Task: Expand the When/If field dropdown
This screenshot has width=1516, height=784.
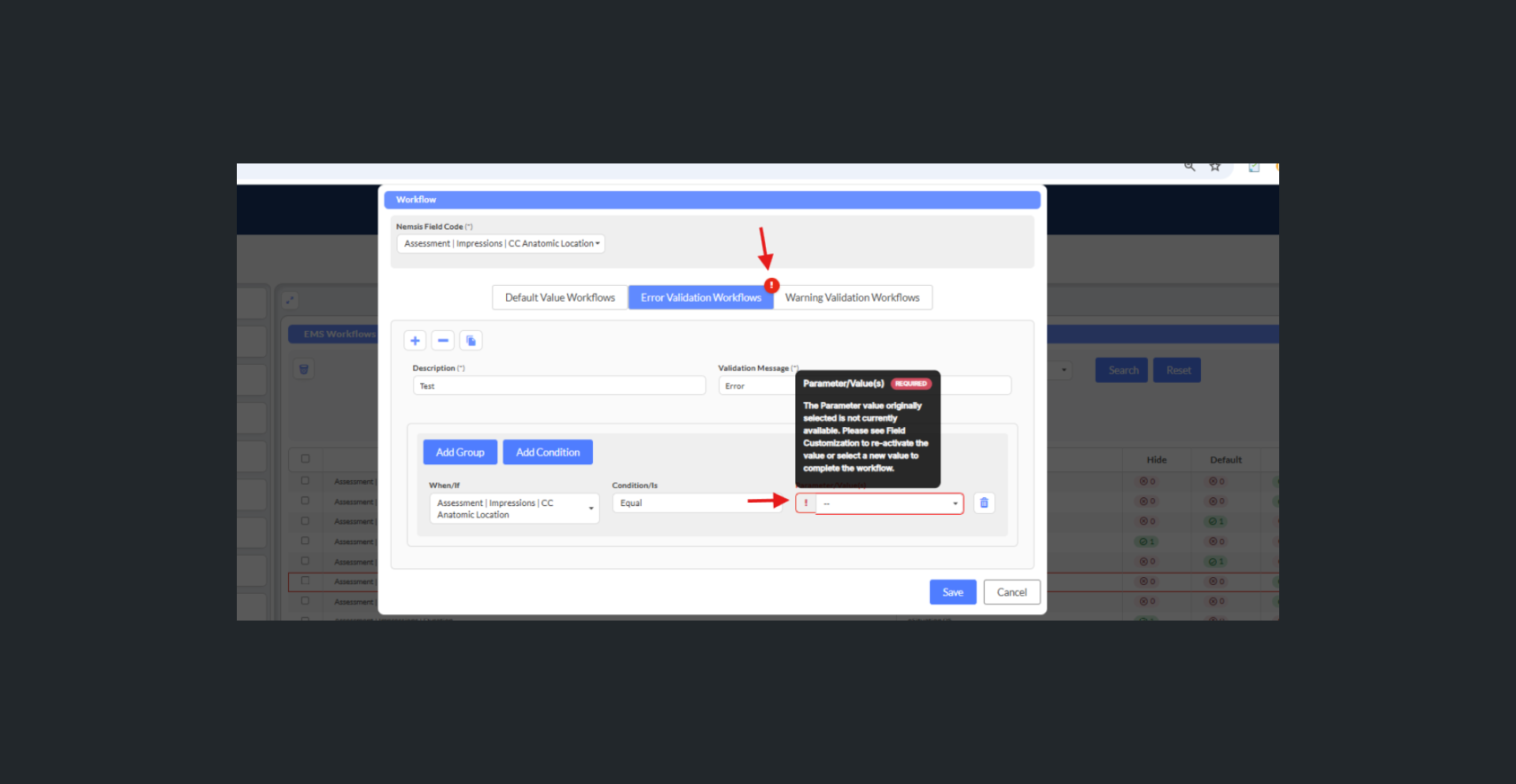Action: click(x=514, y=508)
